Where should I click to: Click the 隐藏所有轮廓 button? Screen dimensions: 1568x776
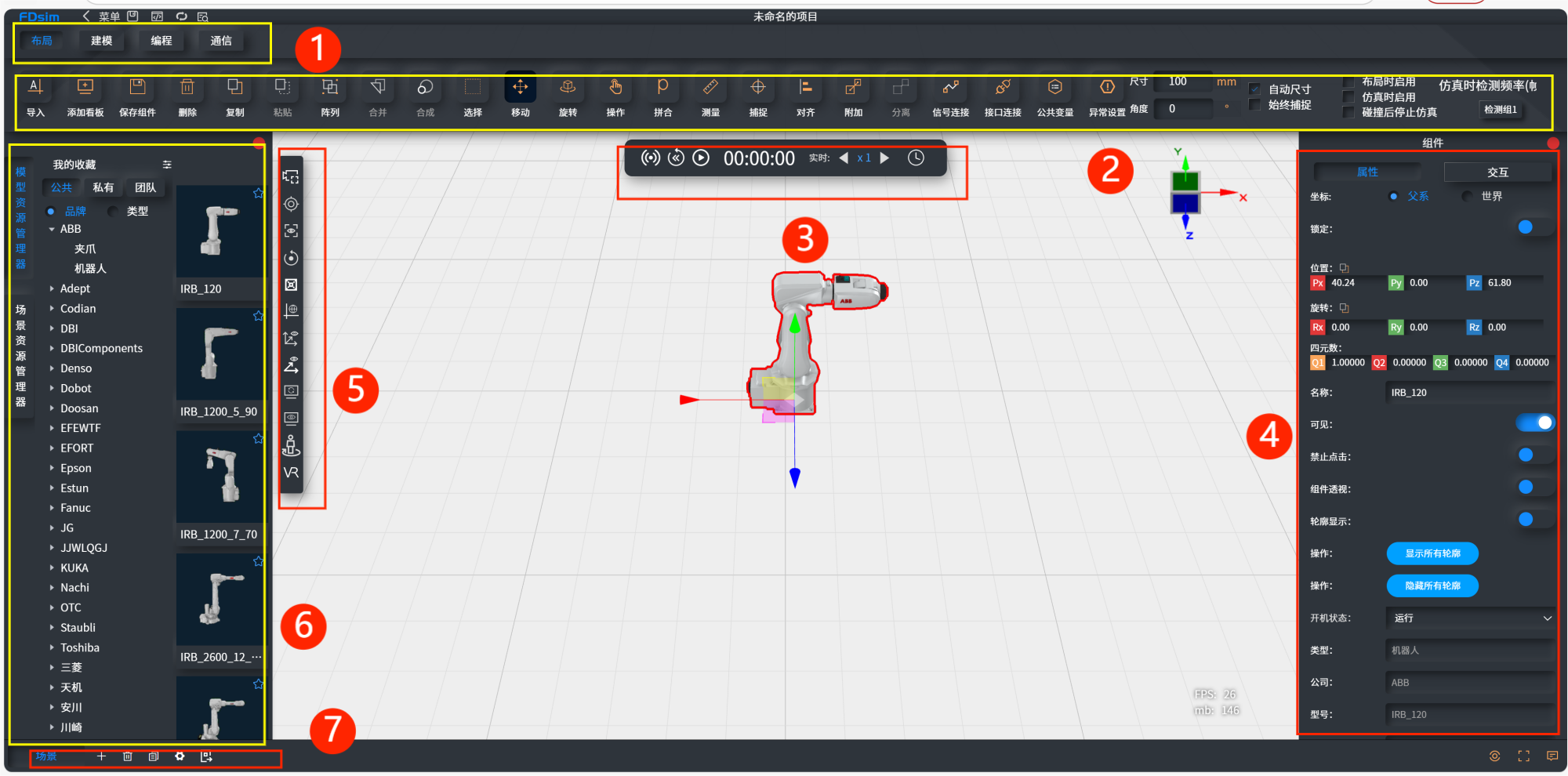click(x=1432, y=586)
